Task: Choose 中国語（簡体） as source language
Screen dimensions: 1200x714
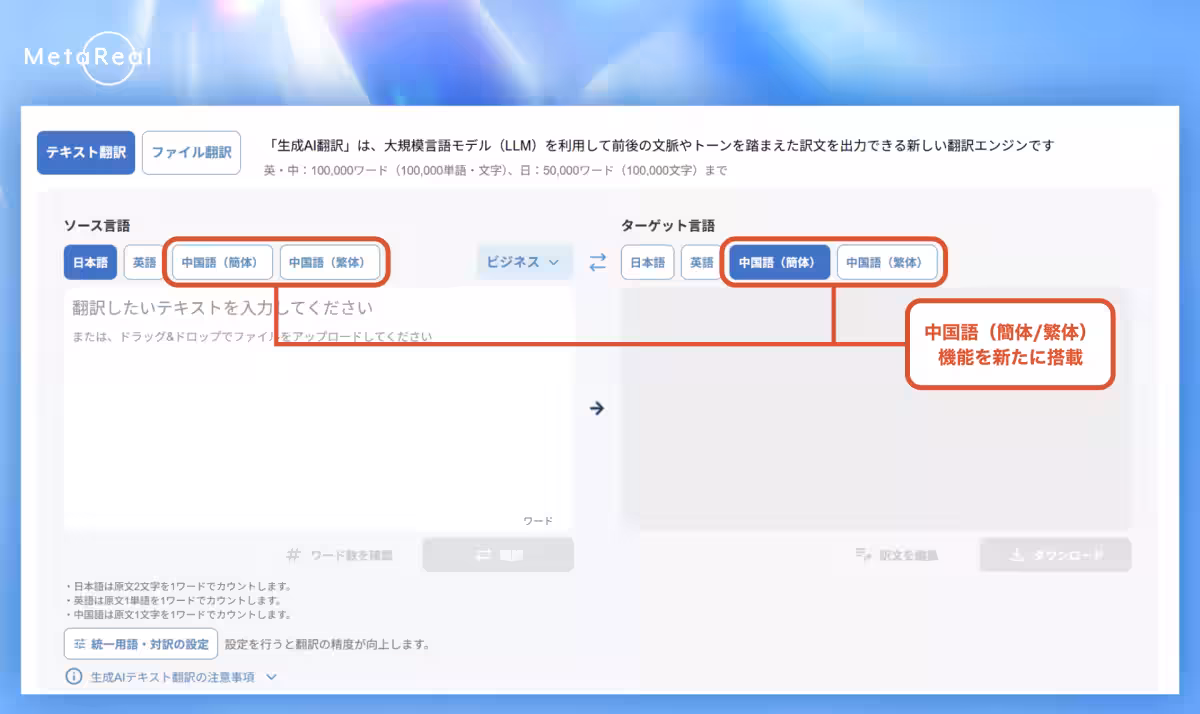Action: point(222,263)
